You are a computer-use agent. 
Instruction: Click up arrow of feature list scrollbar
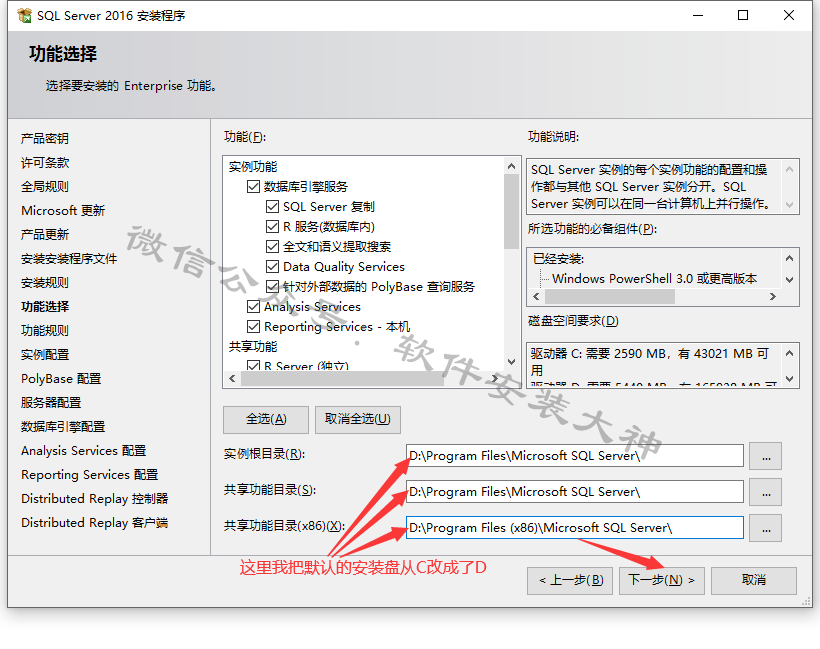pyautogui.click(x=511, y=166)
